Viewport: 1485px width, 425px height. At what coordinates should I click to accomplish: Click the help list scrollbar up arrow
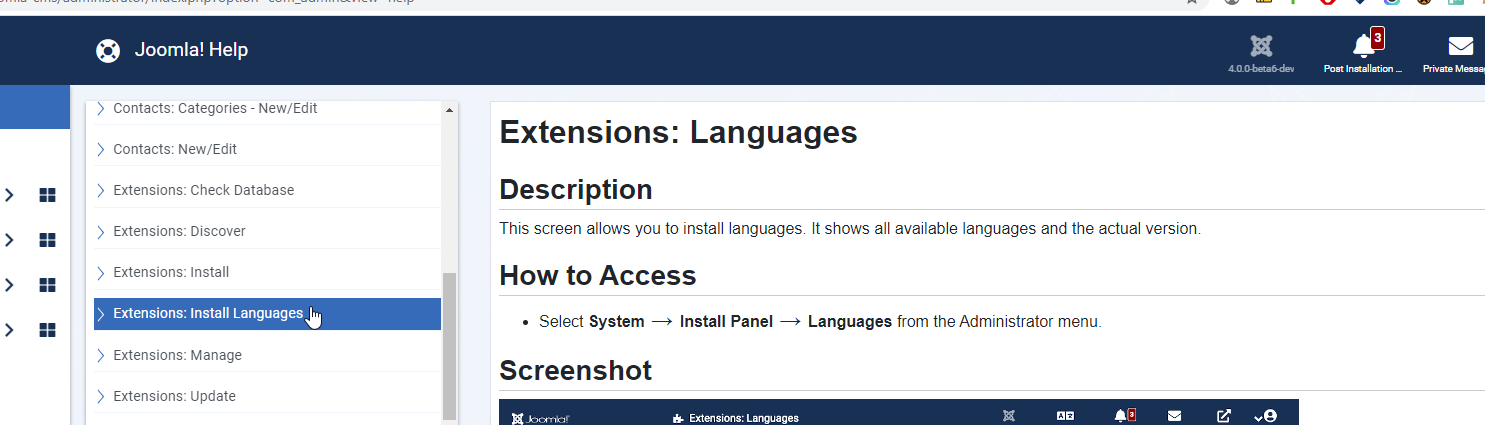tap(449, 110)
